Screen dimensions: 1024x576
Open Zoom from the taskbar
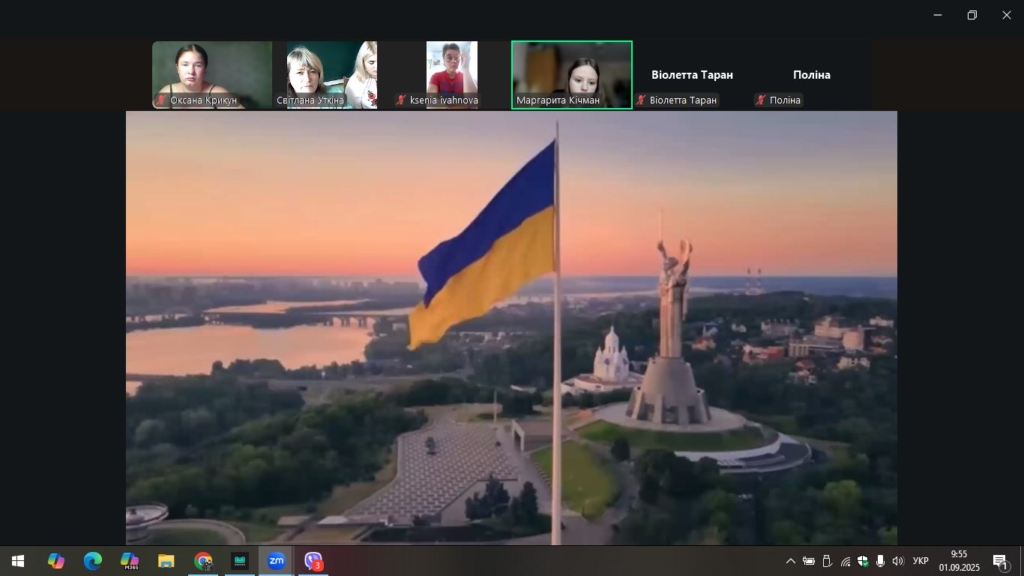(x=276, y=561)
